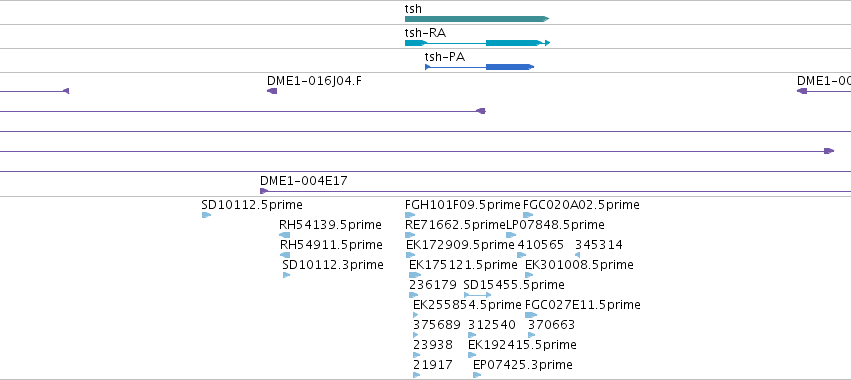
Task: Click the FGH101F09.5prime EST glyph
Action: pos(410,215)
